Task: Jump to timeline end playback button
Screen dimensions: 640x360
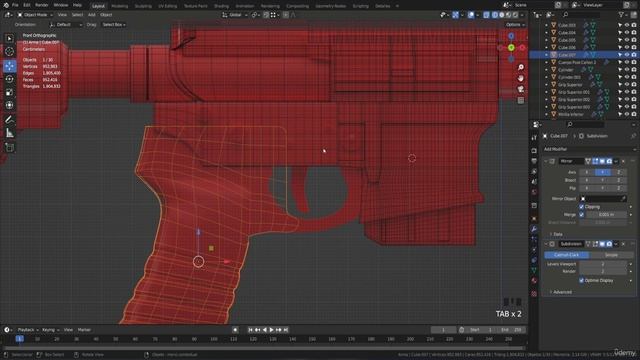Action: tap(286, 330)
